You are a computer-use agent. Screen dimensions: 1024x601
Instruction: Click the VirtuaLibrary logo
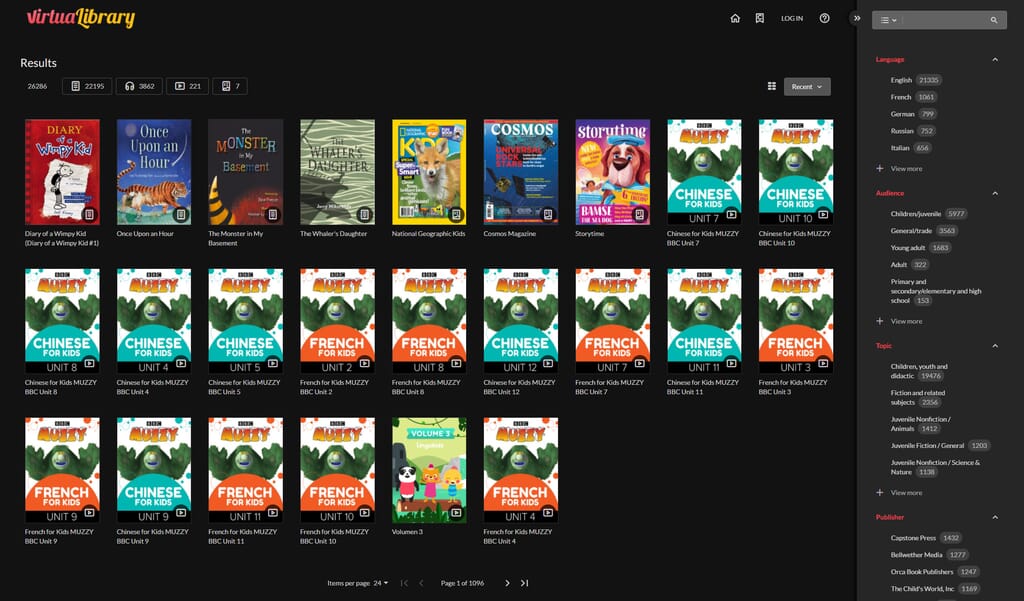(80, 18)
